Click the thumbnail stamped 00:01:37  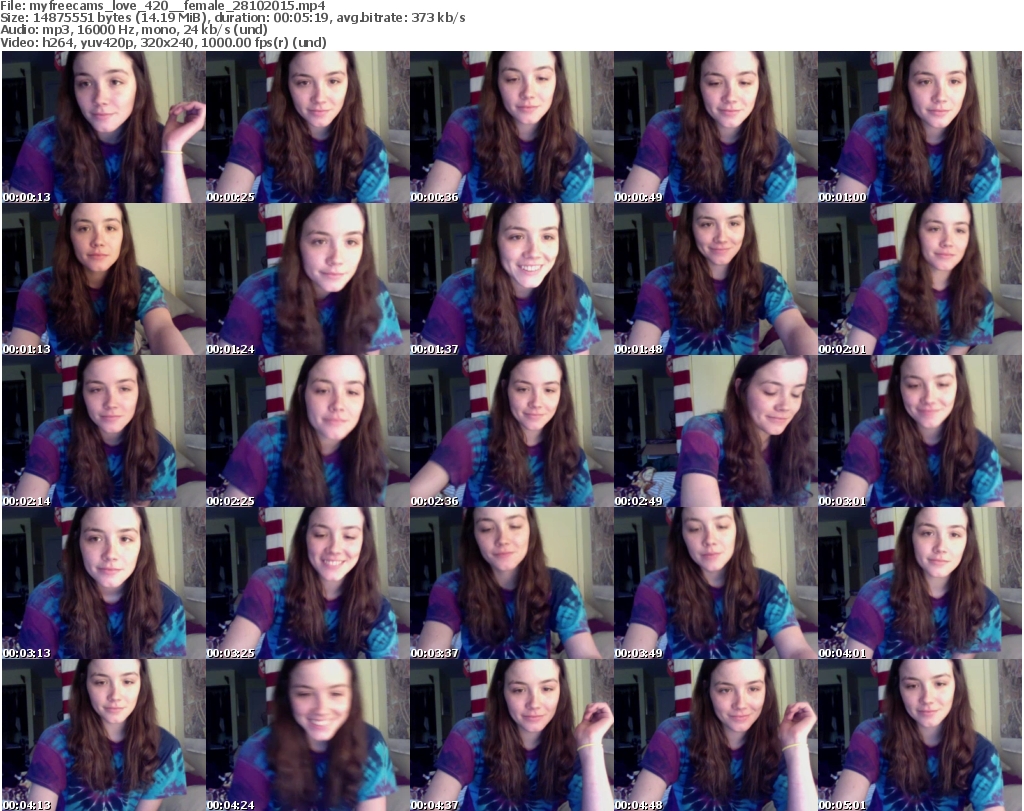point(511,279)
